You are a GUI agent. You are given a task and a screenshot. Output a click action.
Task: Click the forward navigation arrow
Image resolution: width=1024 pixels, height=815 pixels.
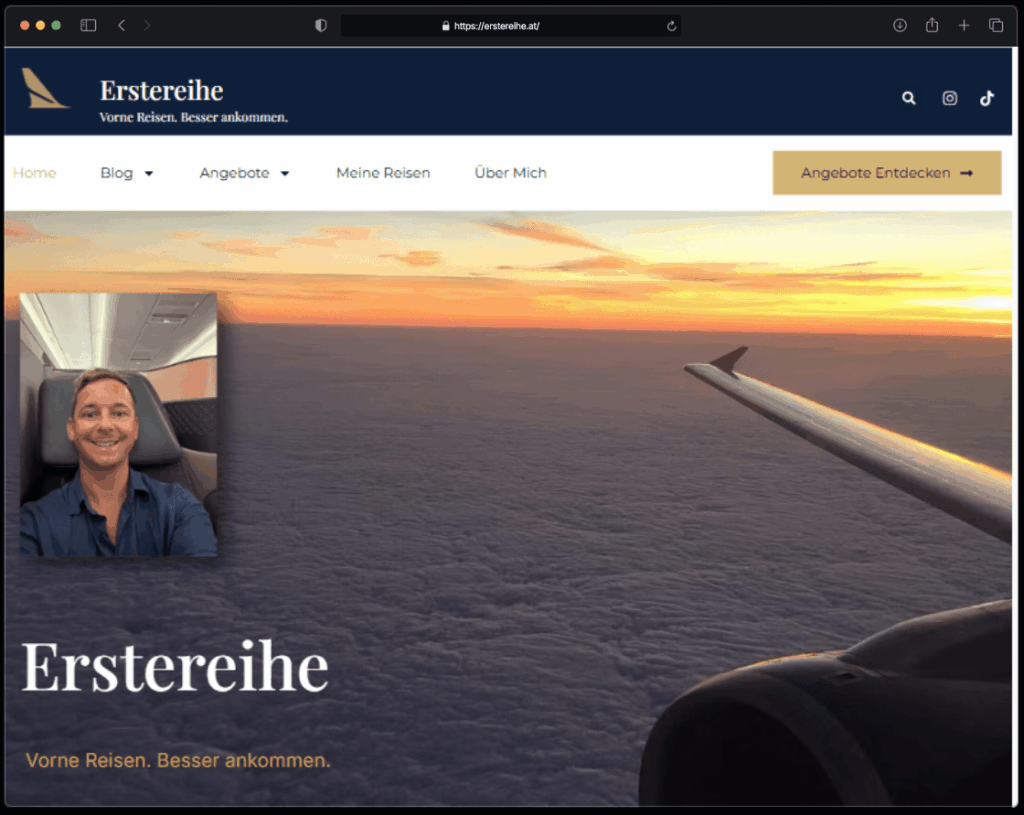click(x=148, y=24)
